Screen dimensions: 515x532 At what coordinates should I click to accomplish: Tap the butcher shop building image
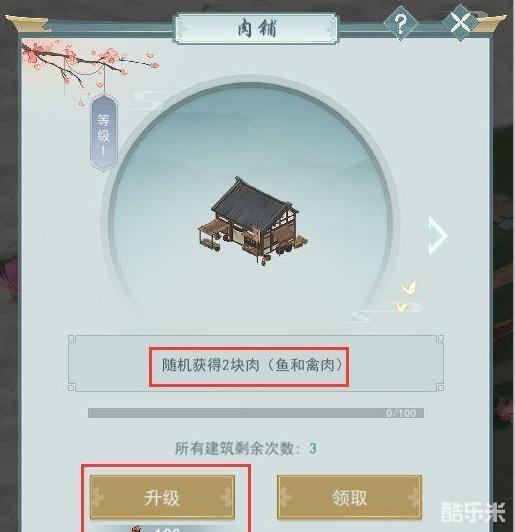tap(252, 220)
